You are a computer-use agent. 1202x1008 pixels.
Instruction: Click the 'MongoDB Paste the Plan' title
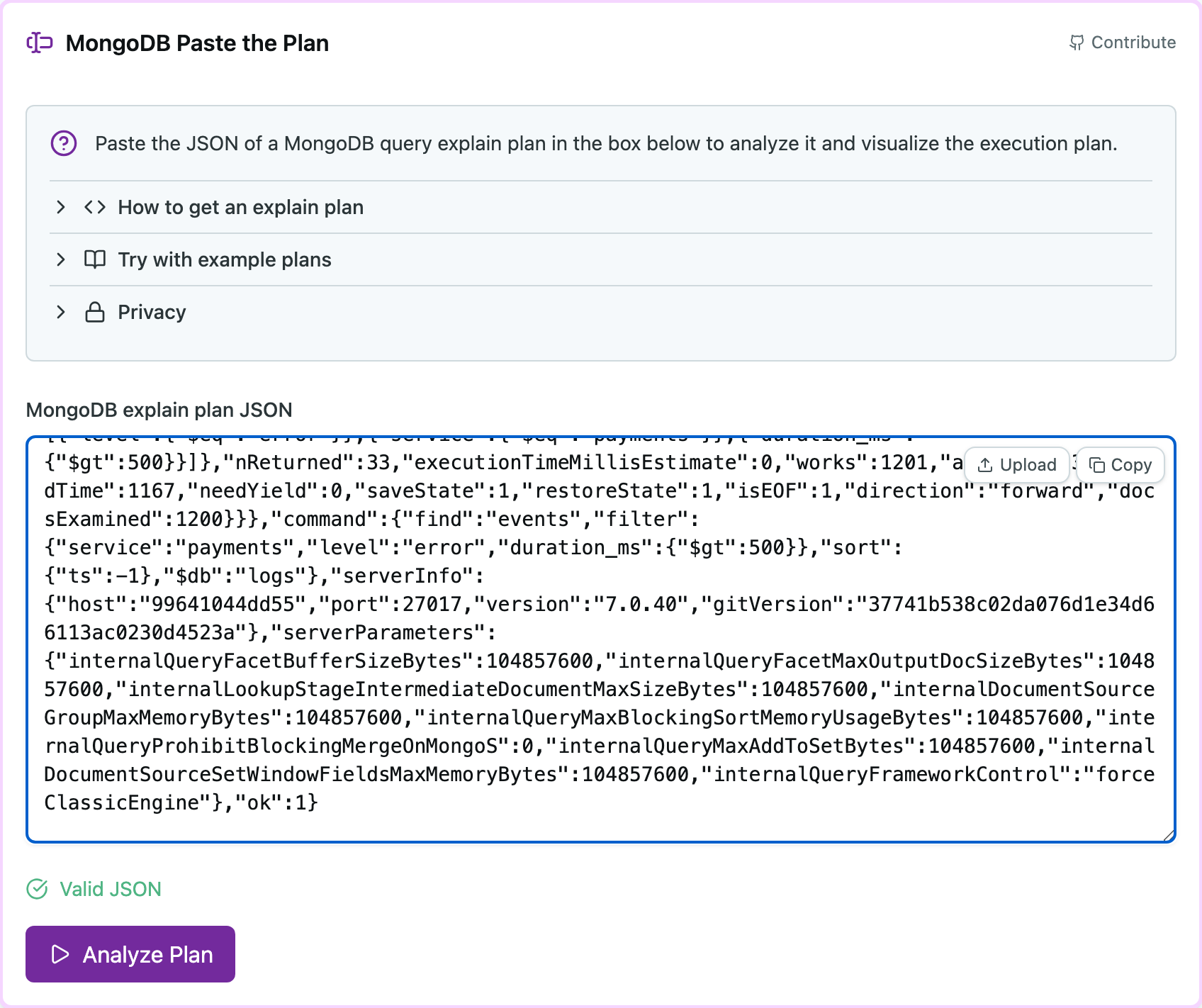pos(197,43)
